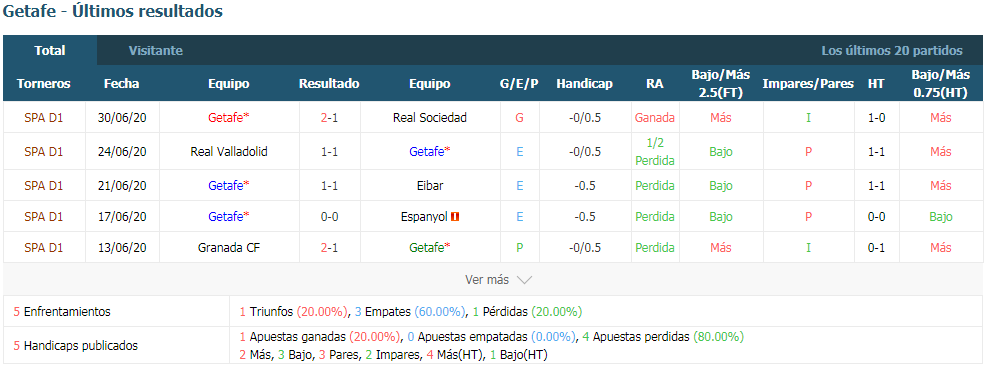Click the Handicap column header

click(584, 84)
